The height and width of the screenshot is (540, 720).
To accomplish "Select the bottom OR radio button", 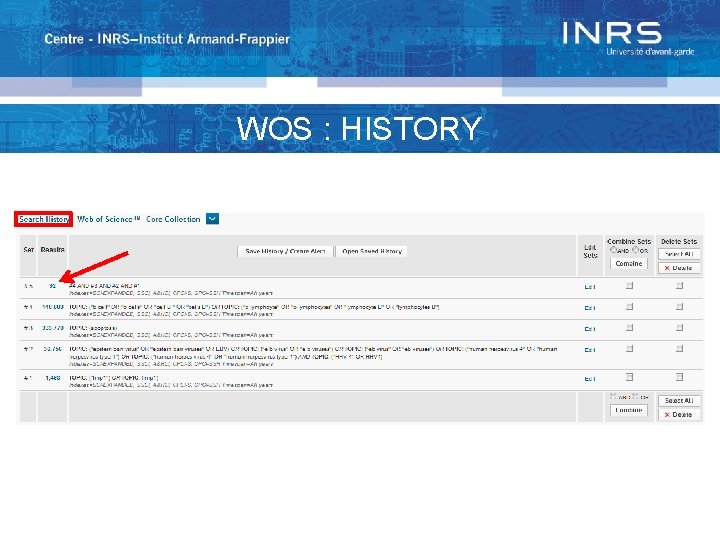I will coord(636,396).
